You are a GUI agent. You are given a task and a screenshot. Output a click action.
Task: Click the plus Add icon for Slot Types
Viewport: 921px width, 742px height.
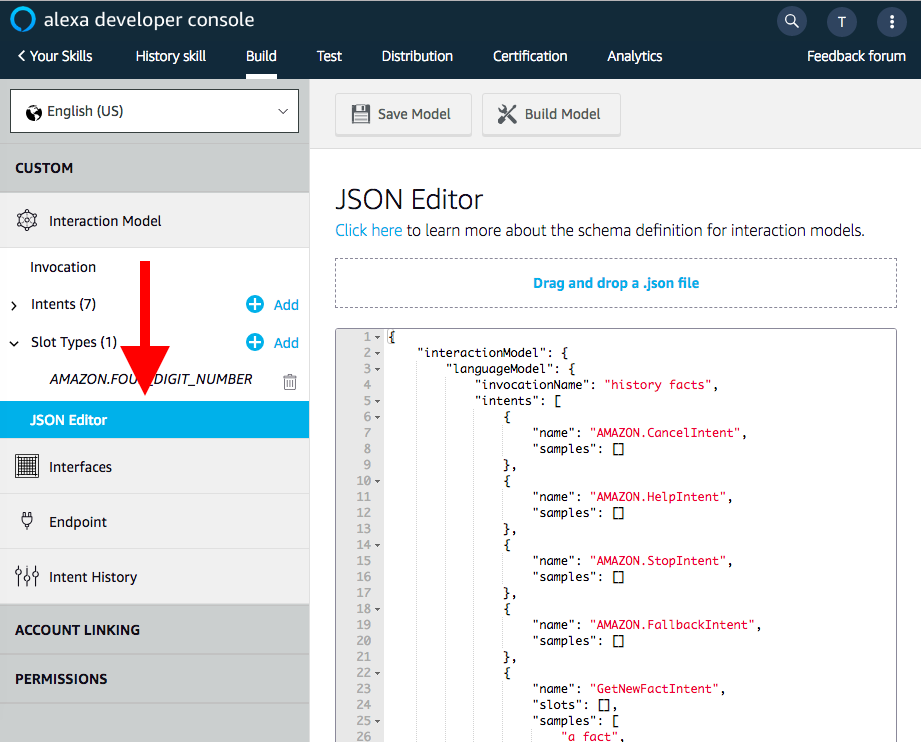click(x=256, y=343)
